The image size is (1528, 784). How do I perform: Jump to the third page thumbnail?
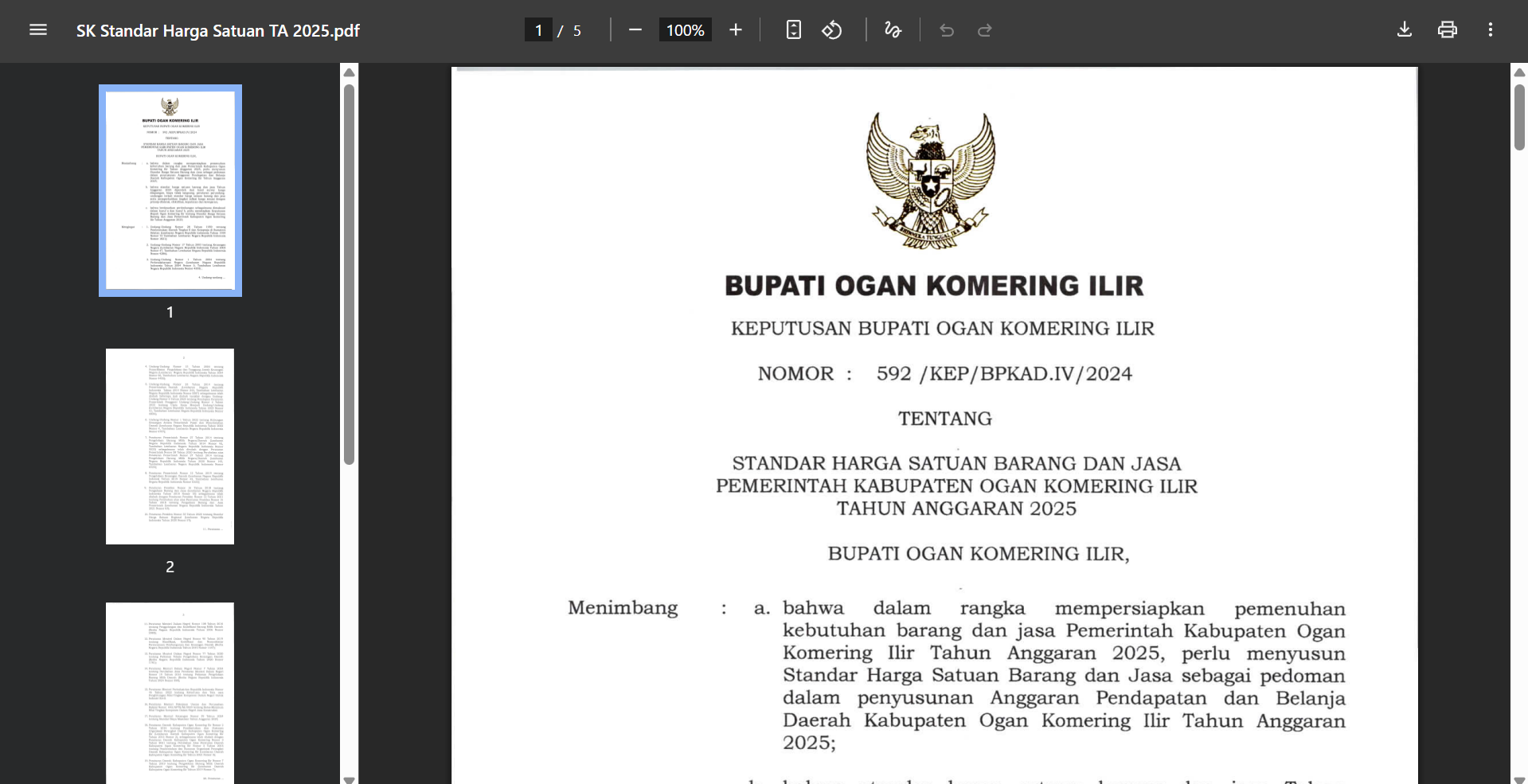click(x=170, y=692)
